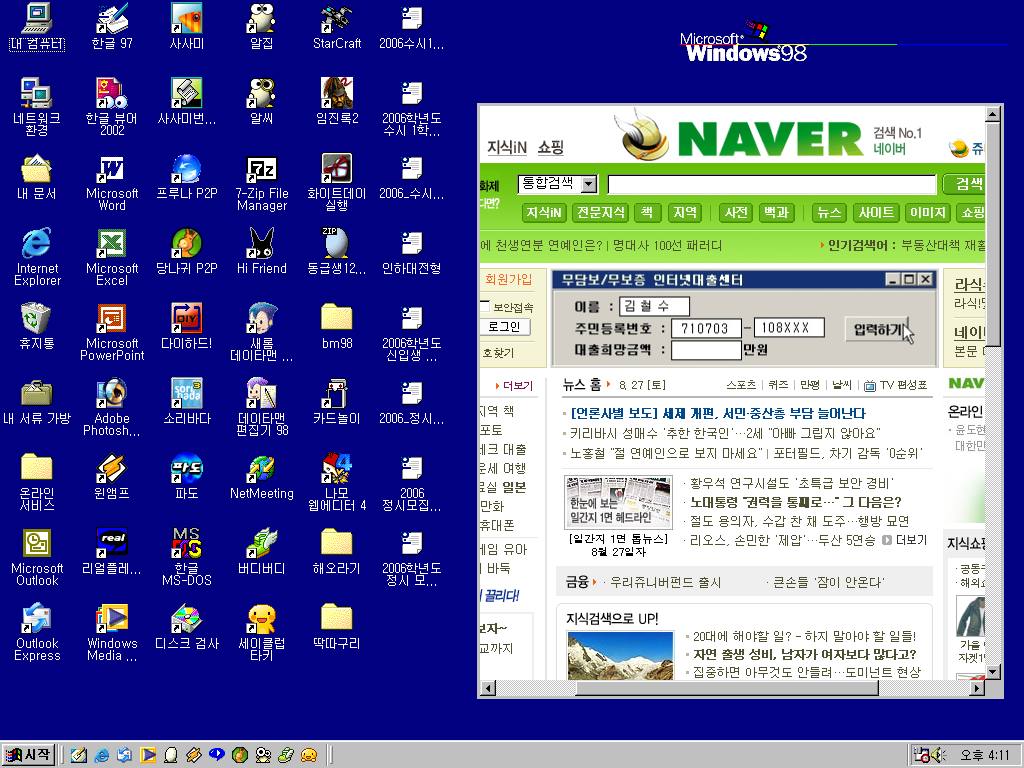1024x768 pixels.
Task: Click the green 검색 search button
Action: coord(965,184)
